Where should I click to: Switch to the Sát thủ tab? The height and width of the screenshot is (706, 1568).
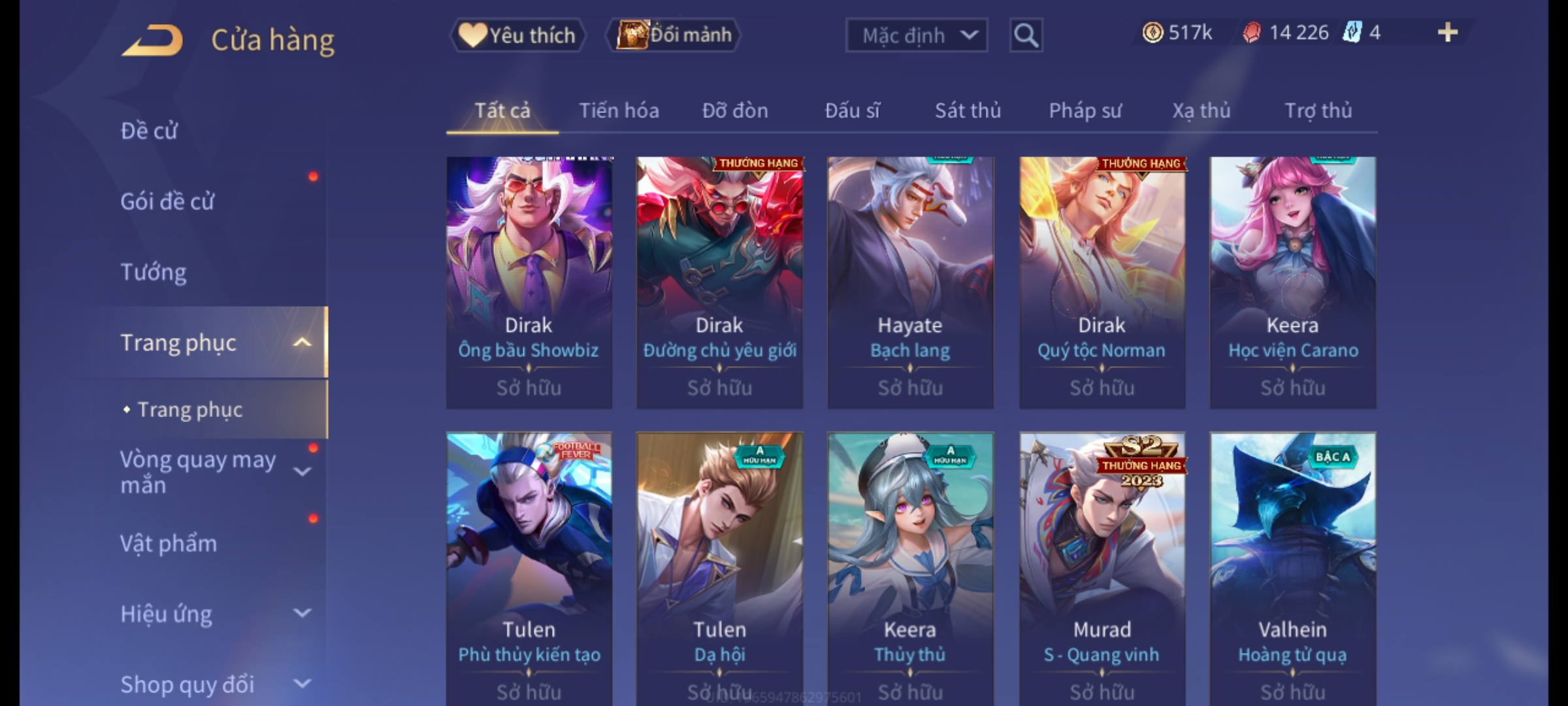968,110
